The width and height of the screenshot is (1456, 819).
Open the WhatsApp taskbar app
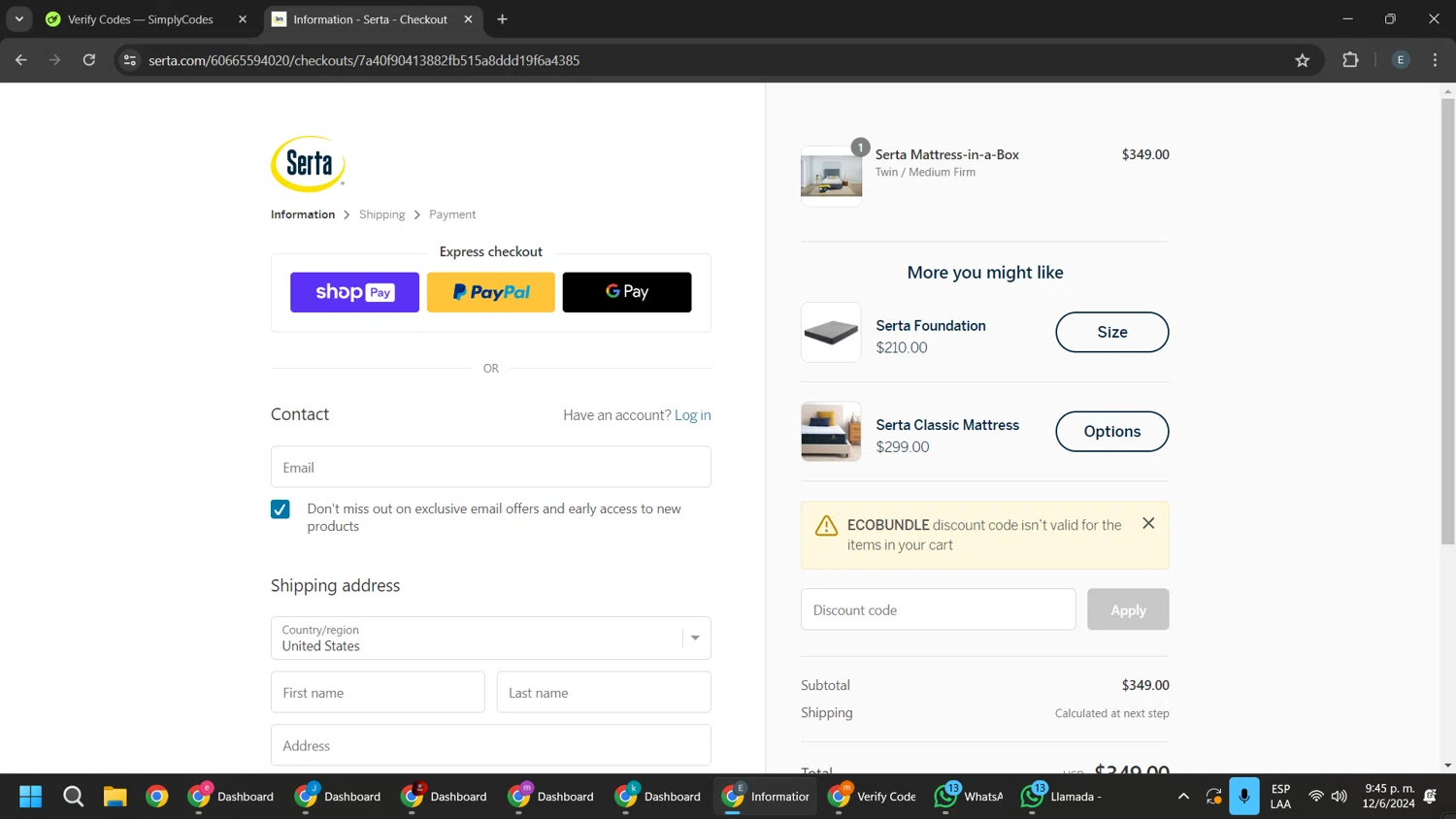pos(969,797)
